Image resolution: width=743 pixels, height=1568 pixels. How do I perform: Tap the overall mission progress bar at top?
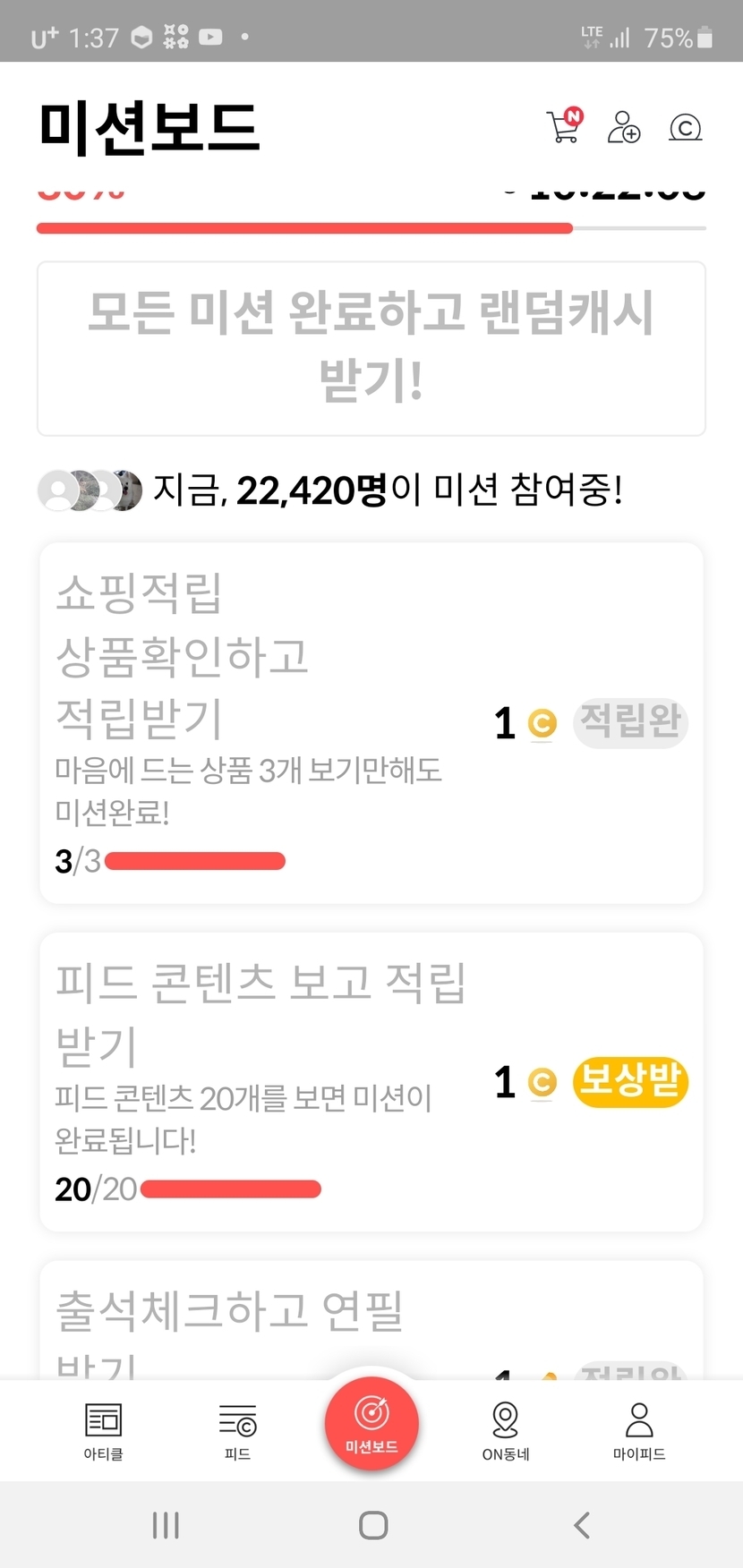(x=371, y=229)
